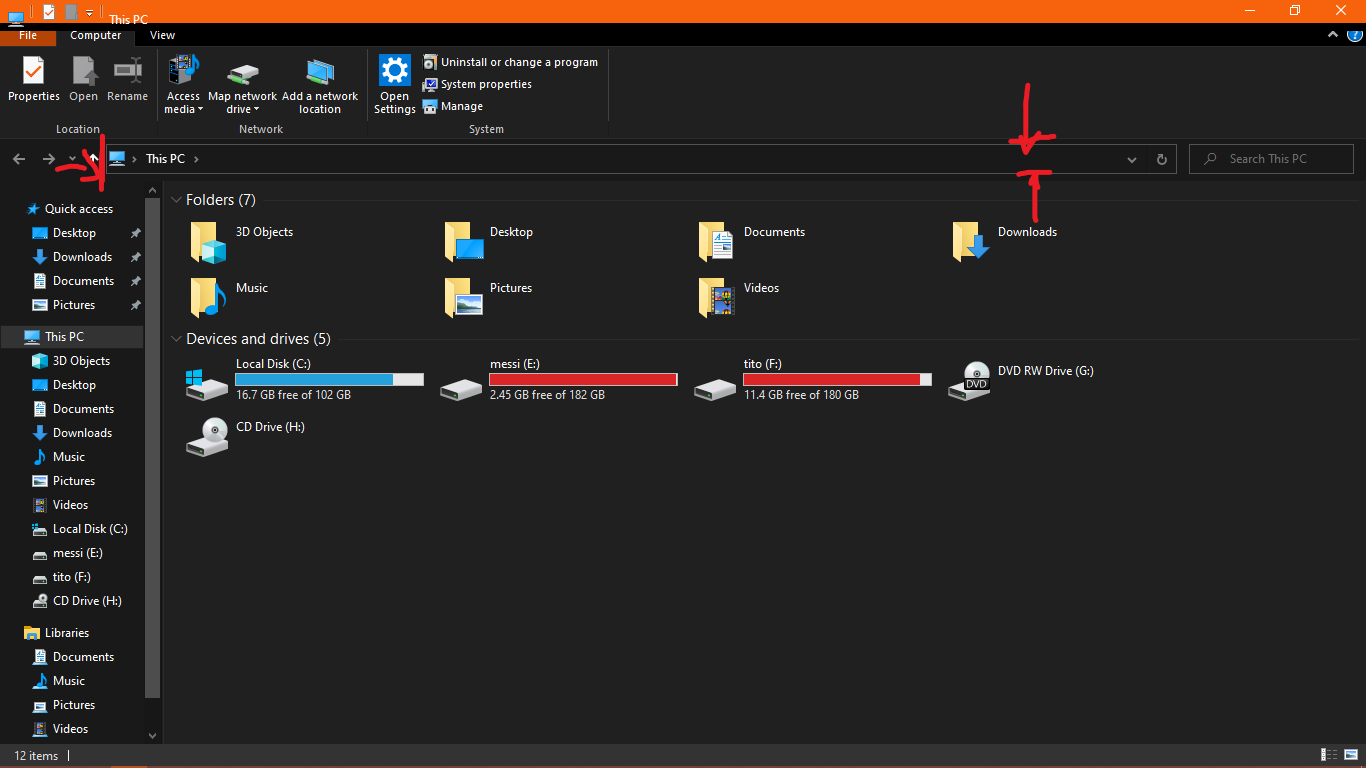Screen dimensions: 1366x768
Task: Switch to details view in status bar
Action: [1330, 755]
